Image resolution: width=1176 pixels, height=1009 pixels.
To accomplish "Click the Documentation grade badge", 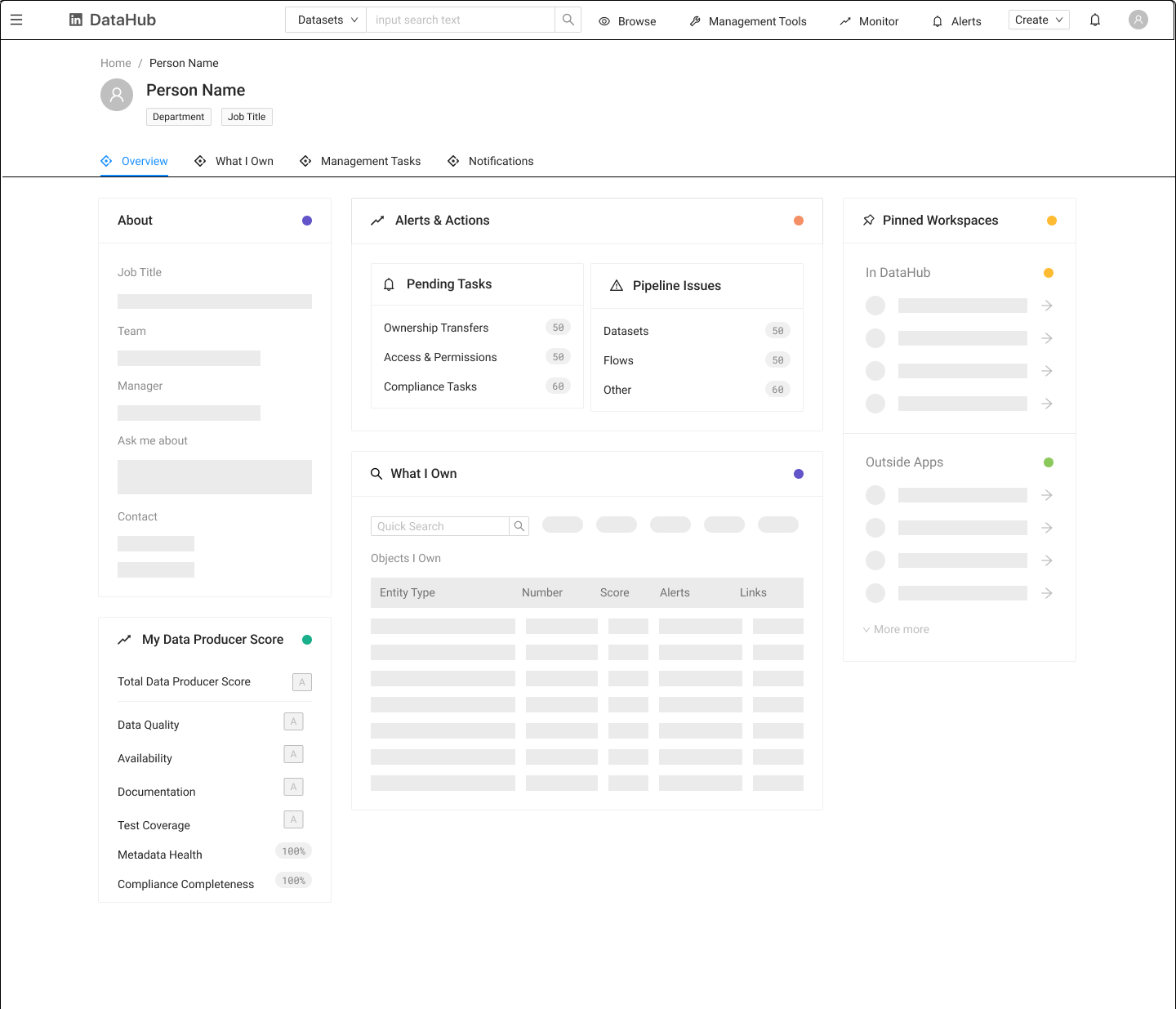I will (293, 787).
